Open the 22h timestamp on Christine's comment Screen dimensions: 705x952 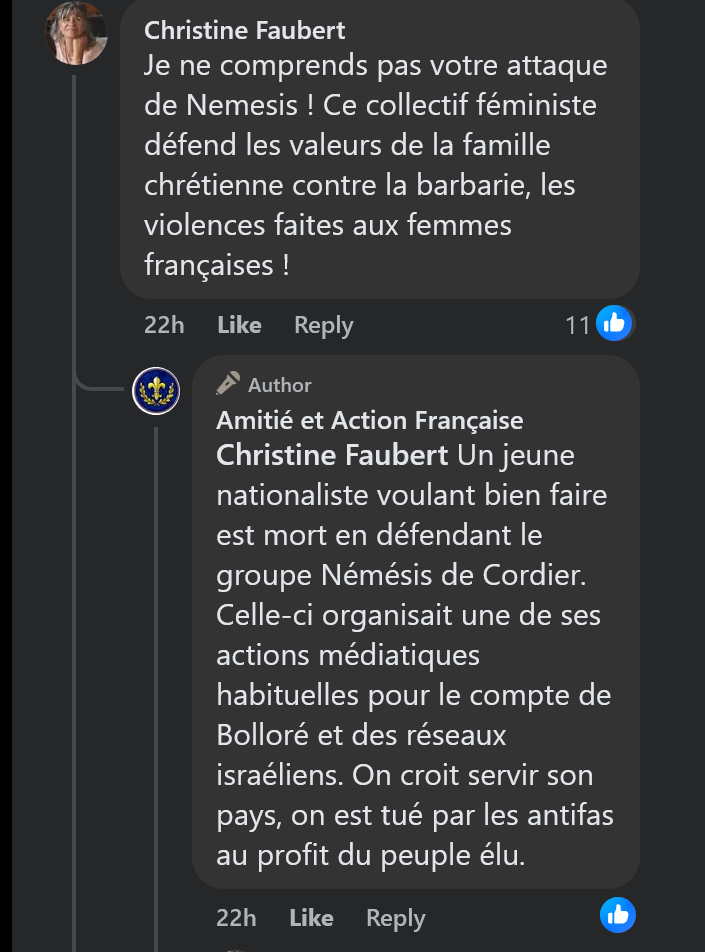point(164,325)
